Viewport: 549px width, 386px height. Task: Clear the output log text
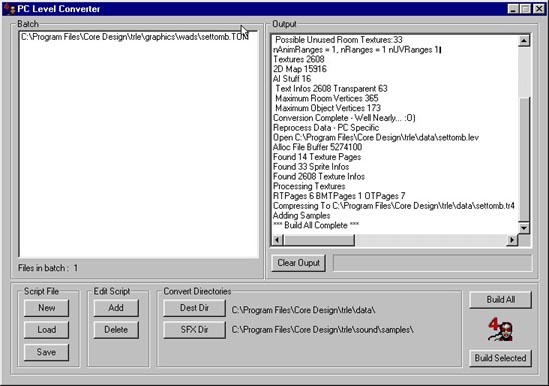[299, 263]
